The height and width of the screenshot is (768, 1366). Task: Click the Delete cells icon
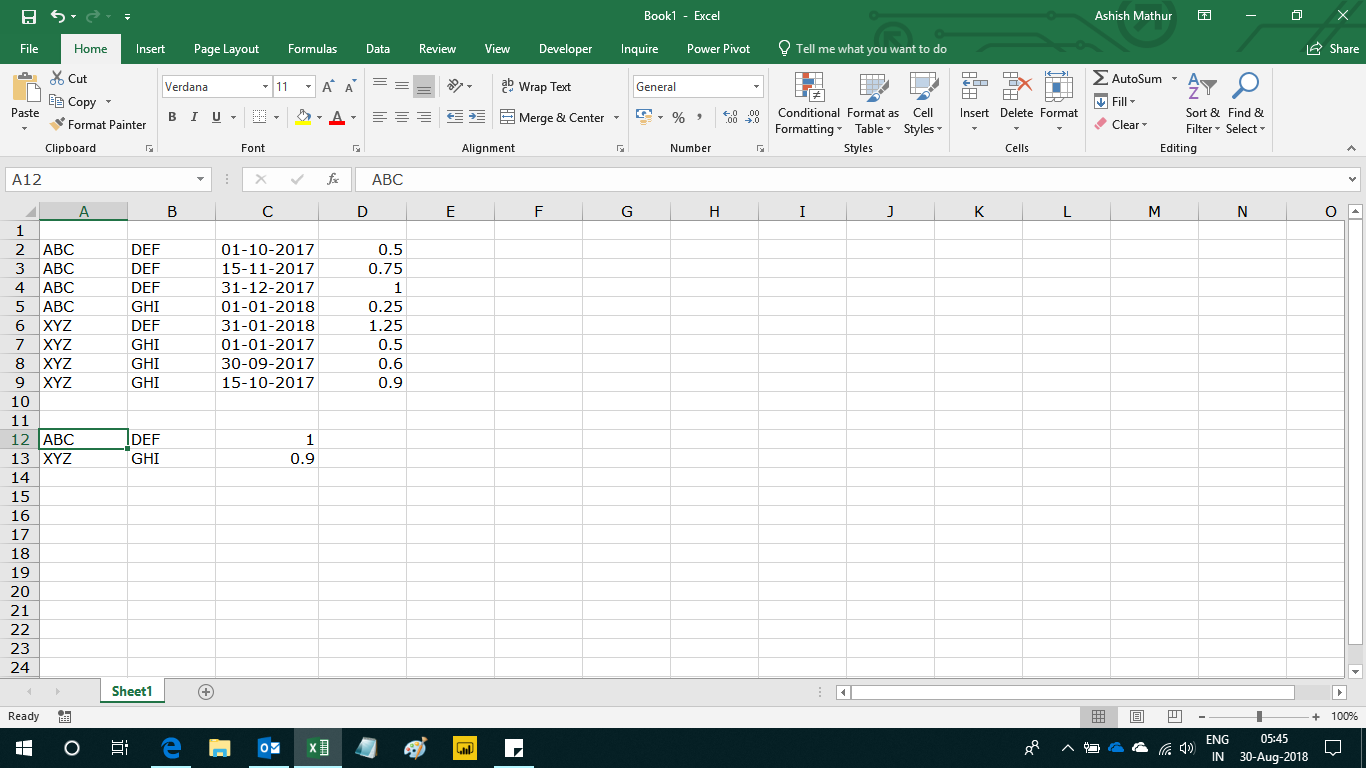(1017, 87)
